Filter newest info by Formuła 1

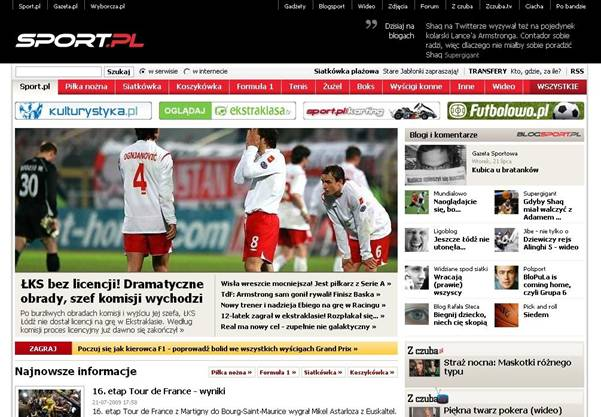278,372
